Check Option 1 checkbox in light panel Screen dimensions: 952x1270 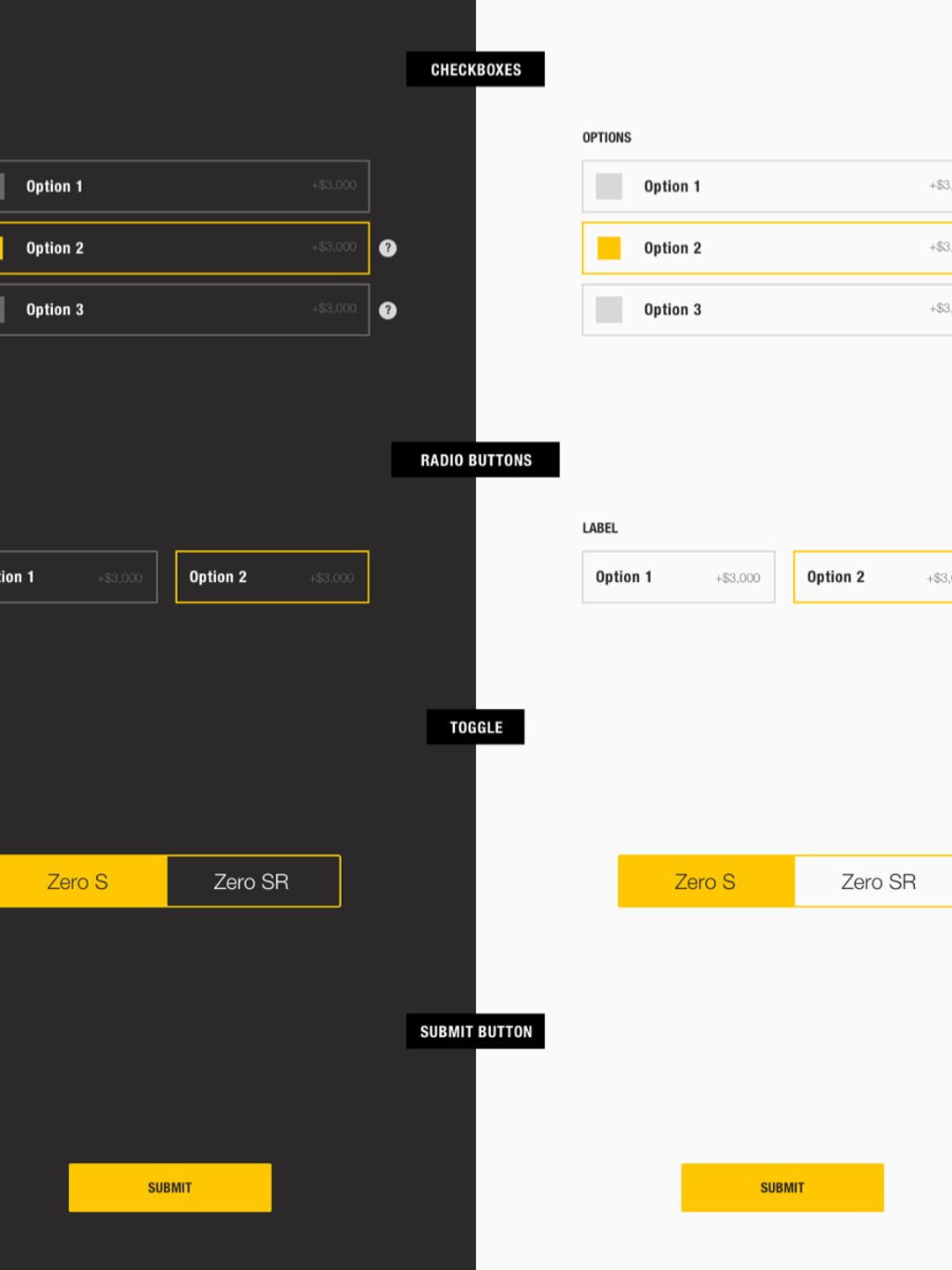[609, 186]
